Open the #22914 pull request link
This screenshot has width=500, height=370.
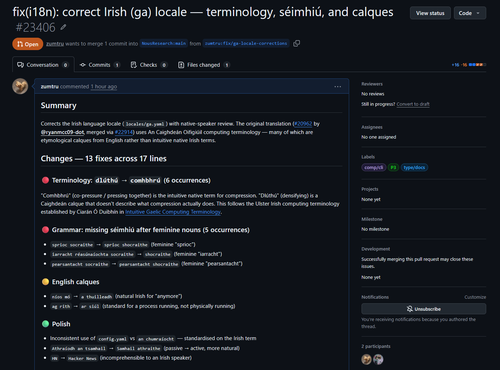(x=124, y=132)
